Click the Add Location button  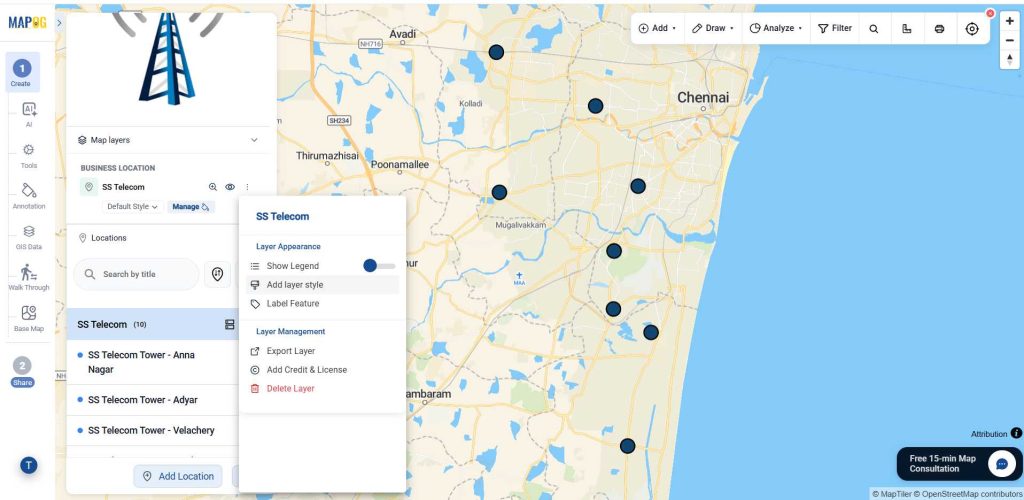click(178, 476)
